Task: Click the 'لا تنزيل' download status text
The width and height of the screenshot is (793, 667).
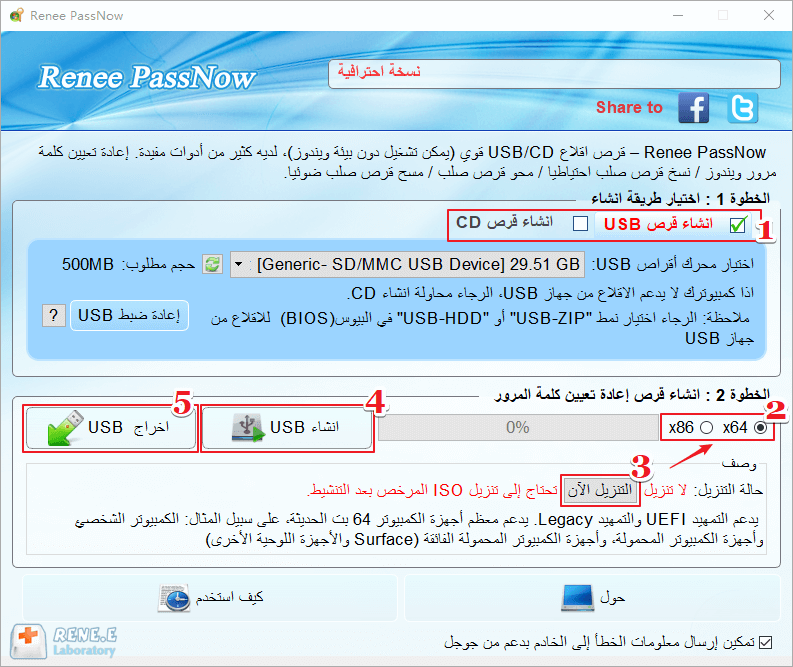Action: (665, 490)
